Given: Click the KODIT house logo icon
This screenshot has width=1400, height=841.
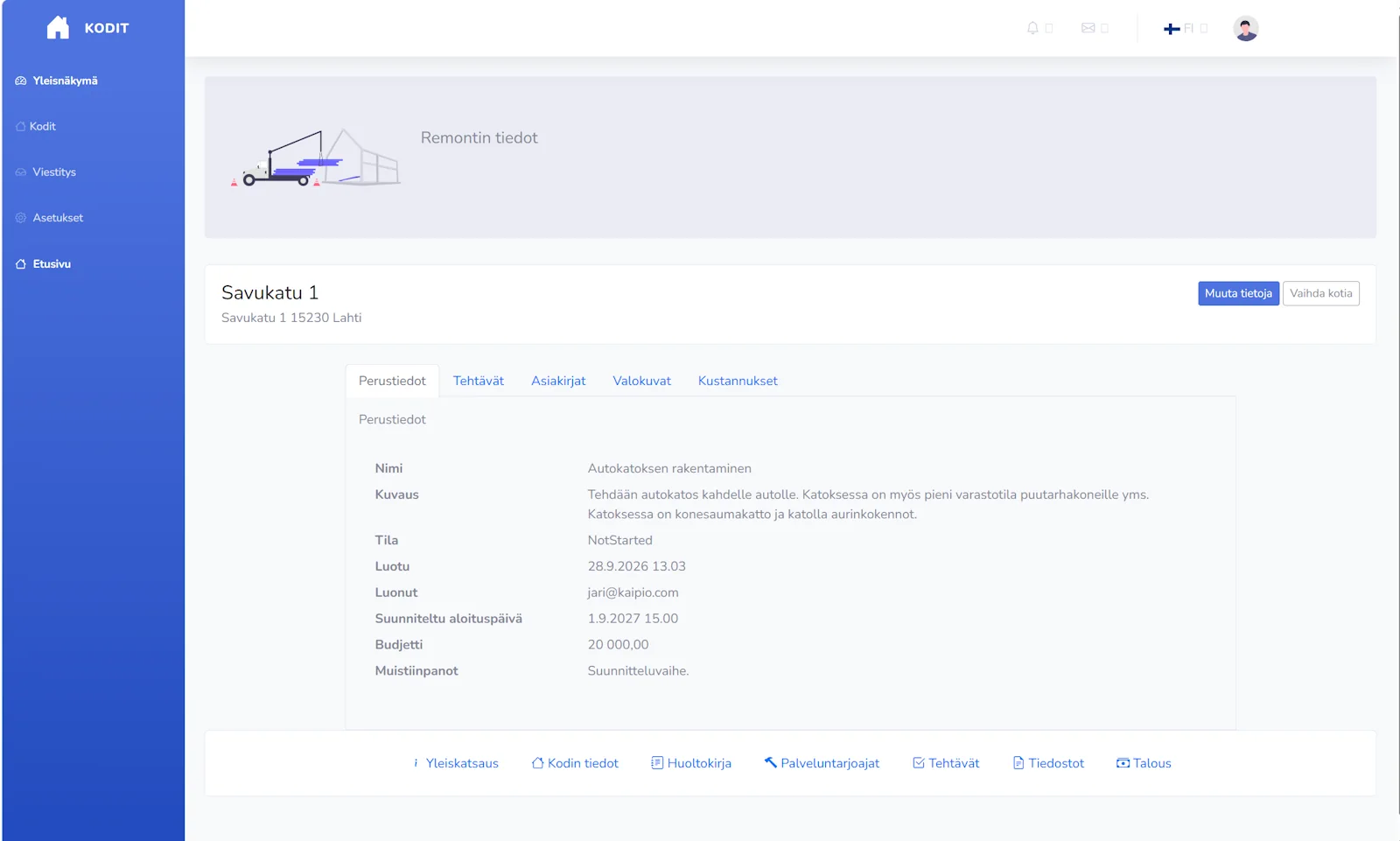Looking at the screenshot, I should tap(58, 28).
